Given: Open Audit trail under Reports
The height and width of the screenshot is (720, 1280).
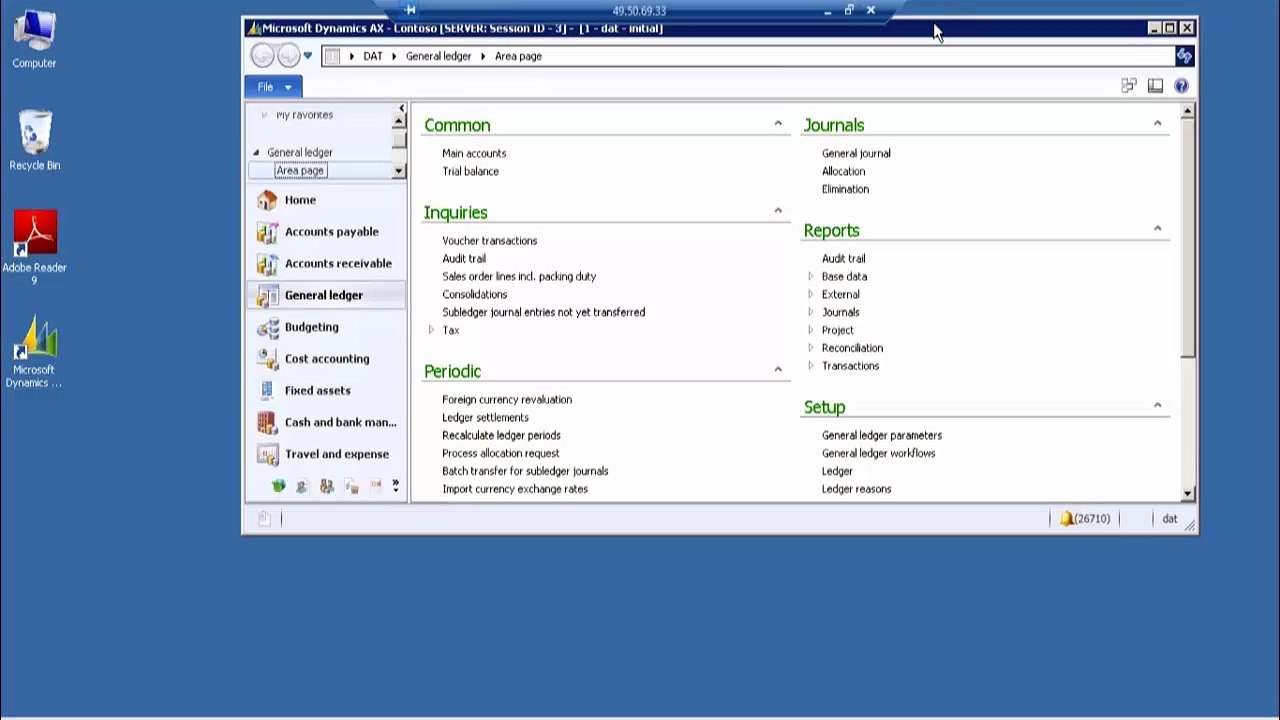Looking at the screenshot, I should [x=844, y=259].
